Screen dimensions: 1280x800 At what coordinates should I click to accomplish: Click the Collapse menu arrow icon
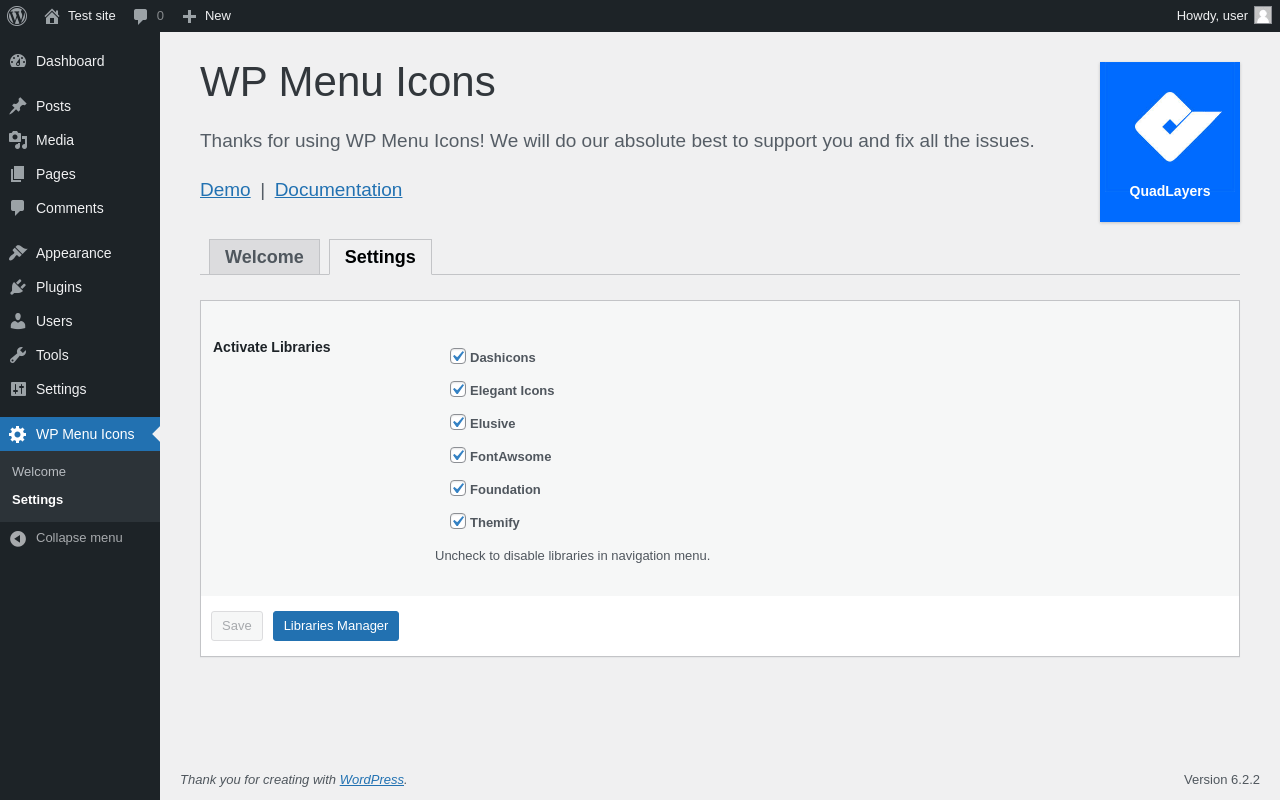18,538
